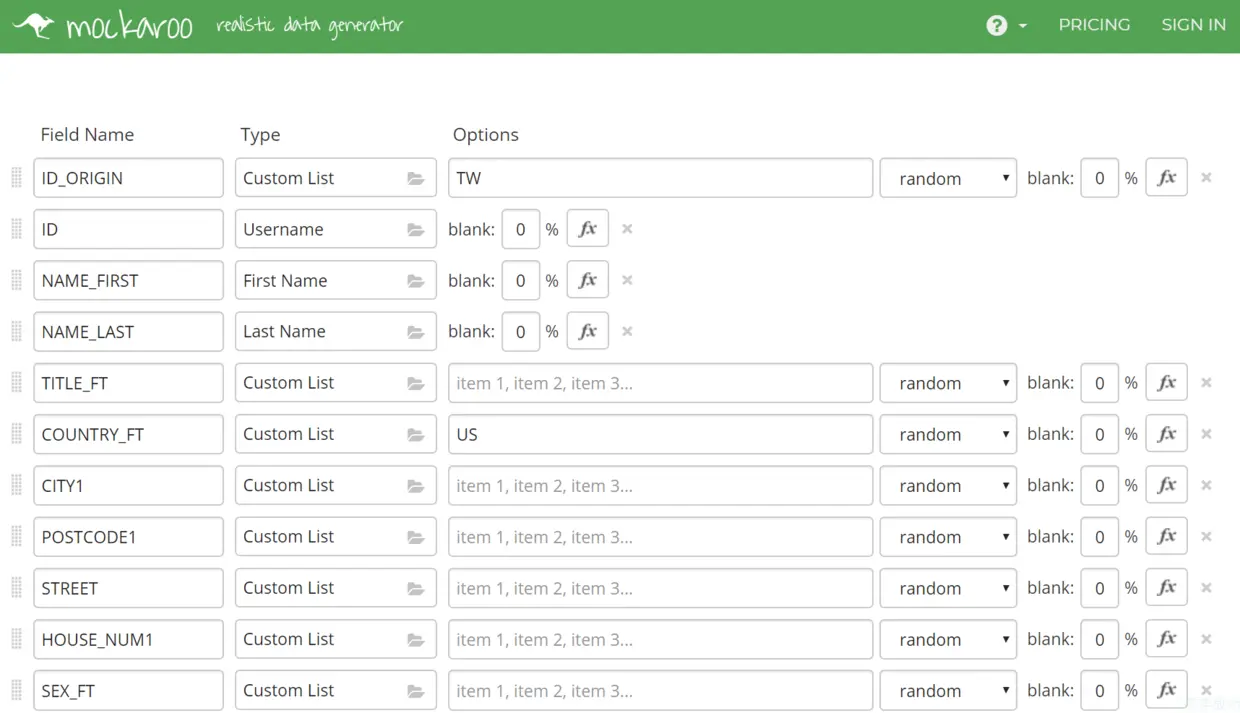Click the options list input for TITLE_FT

point(660,383)
